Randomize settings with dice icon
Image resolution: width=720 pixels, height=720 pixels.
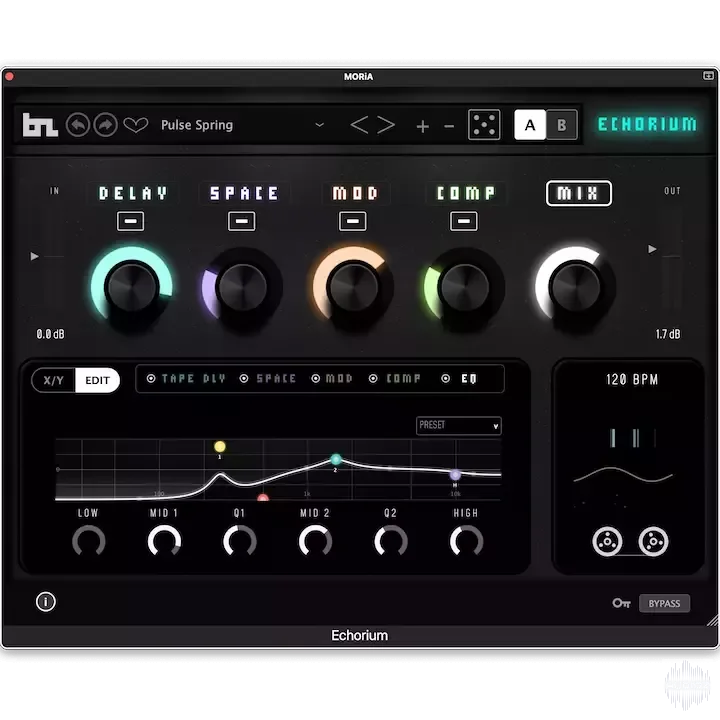[484, 124]
